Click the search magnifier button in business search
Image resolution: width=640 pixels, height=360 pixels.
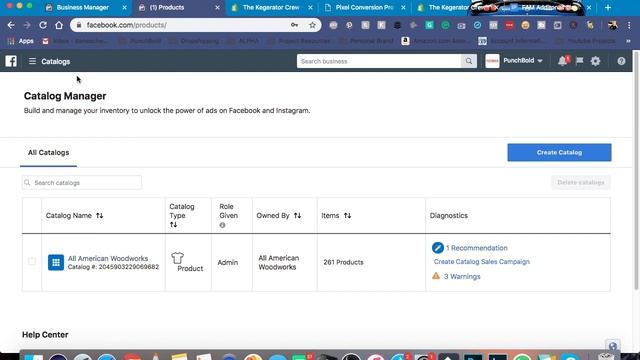point(469,61)
